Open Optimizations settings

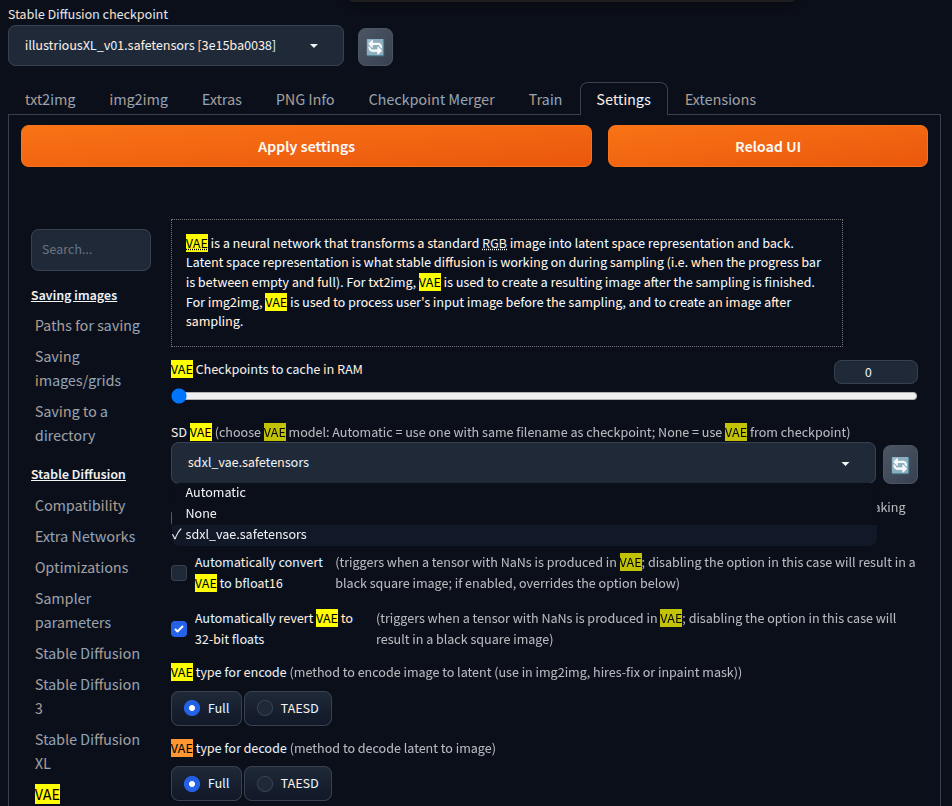pos(81,567)
